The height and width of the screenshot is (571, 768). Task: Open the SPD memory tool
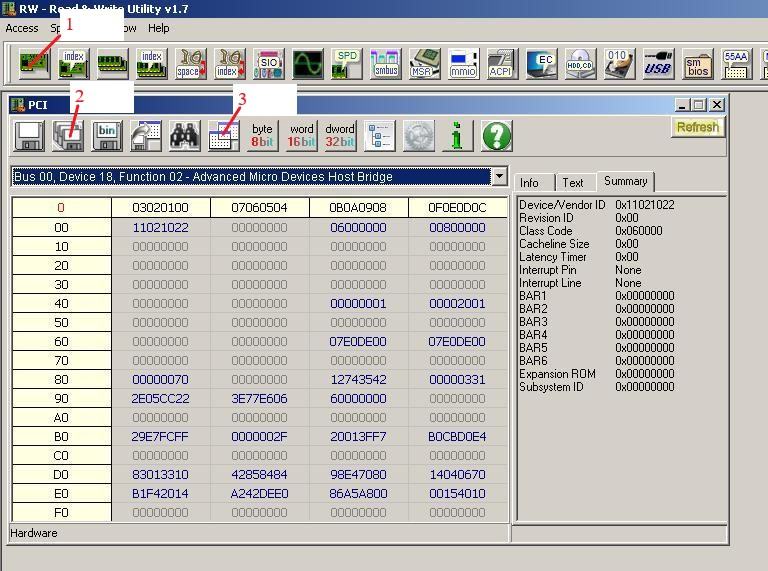[x=347, y=64]
